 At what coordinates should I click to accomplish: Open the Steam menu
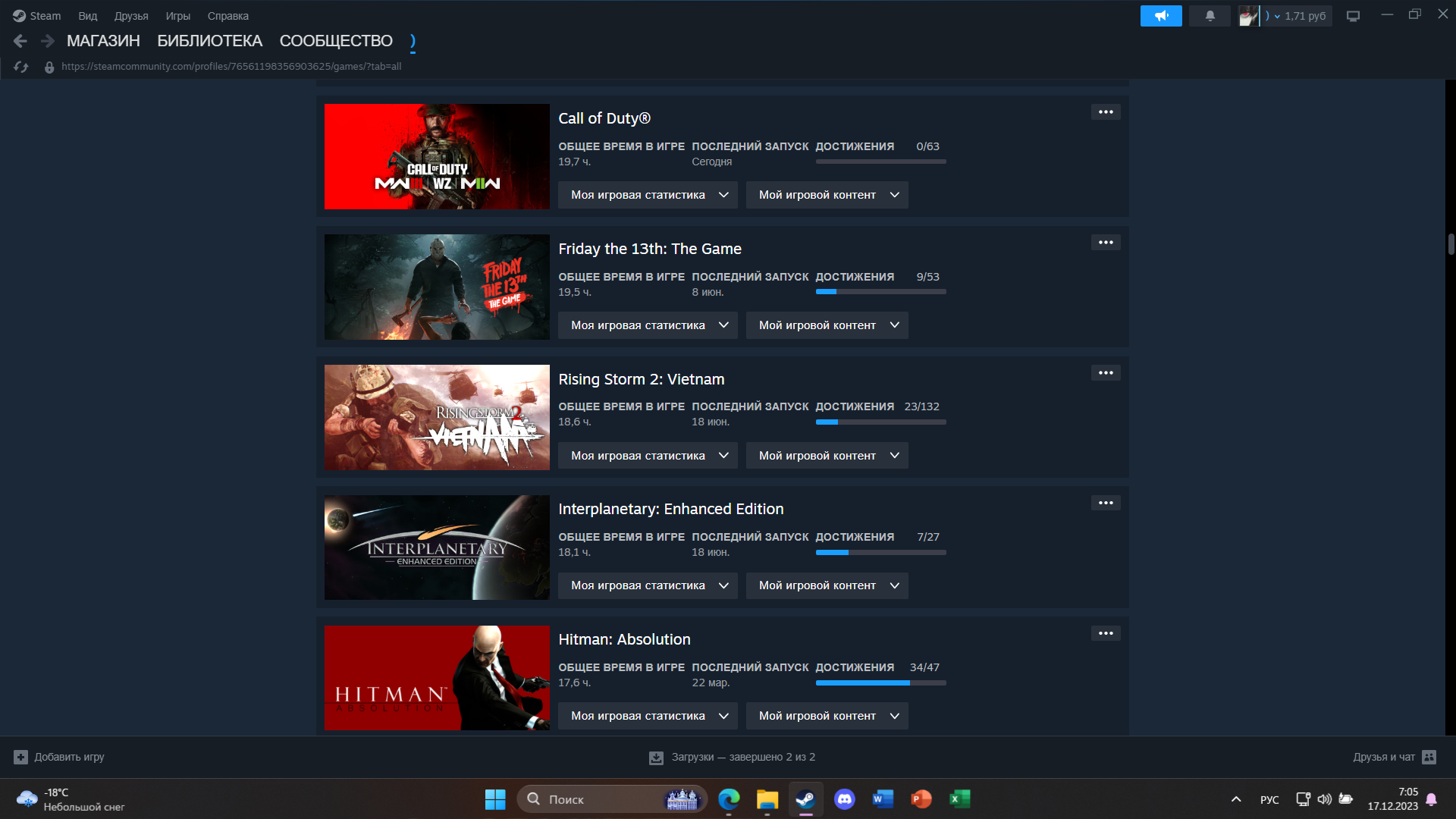(37, 16)
